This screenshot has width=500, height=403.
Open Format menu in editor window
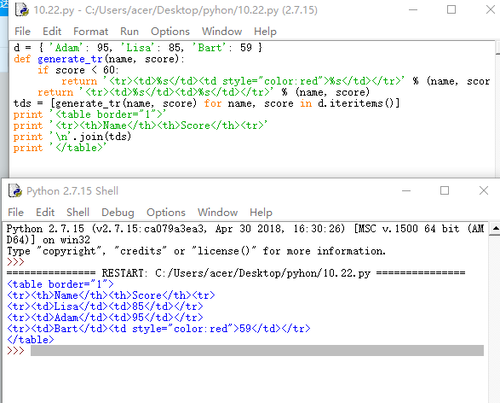coord(91,31)
